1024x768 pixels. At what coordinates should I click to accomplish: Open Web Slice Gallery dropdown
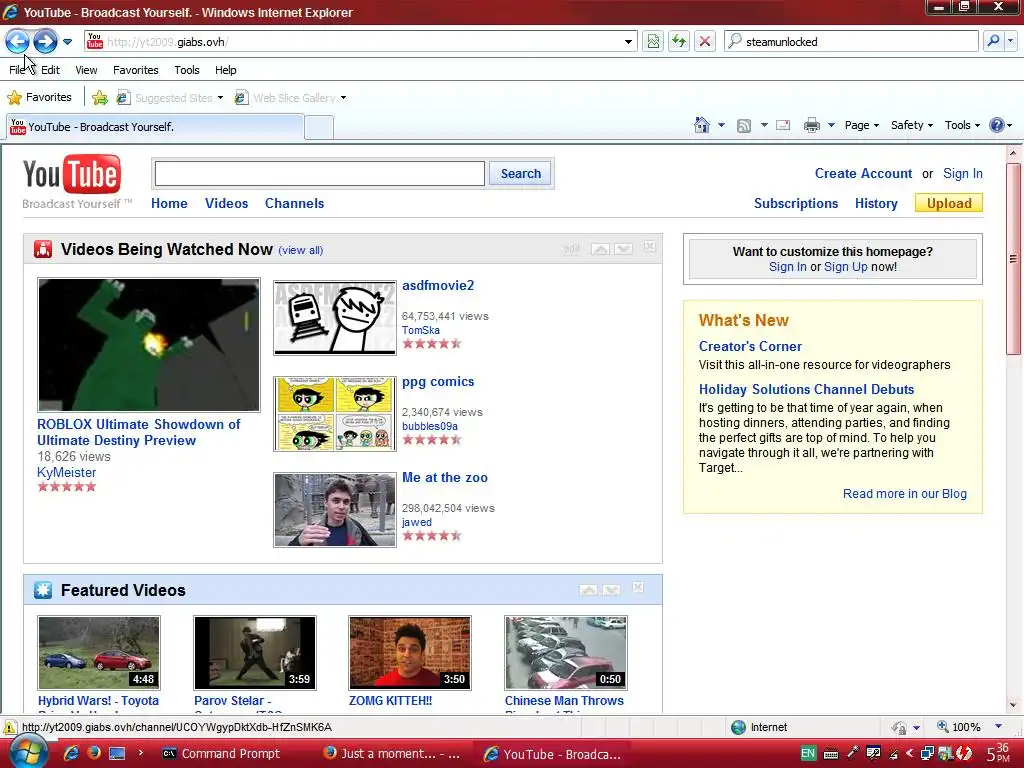[291, 98]
